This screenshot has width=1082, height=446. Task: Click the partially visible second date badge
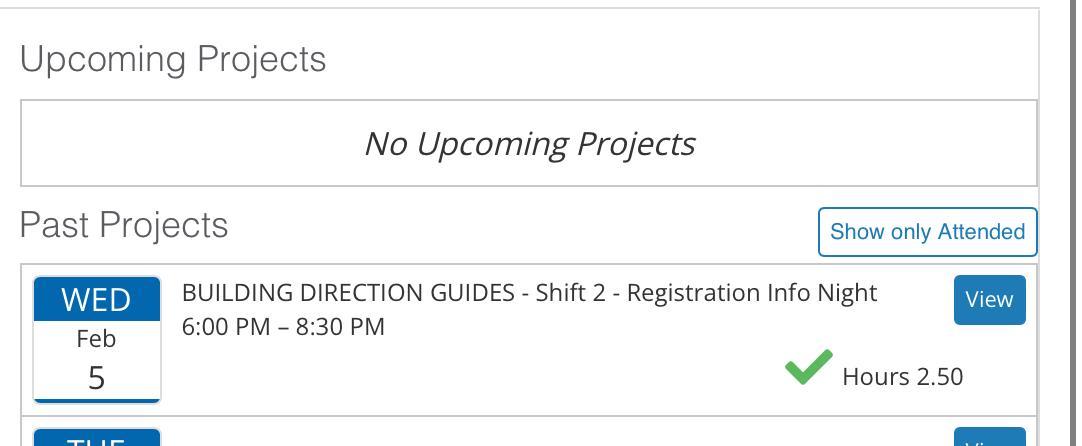97,437
